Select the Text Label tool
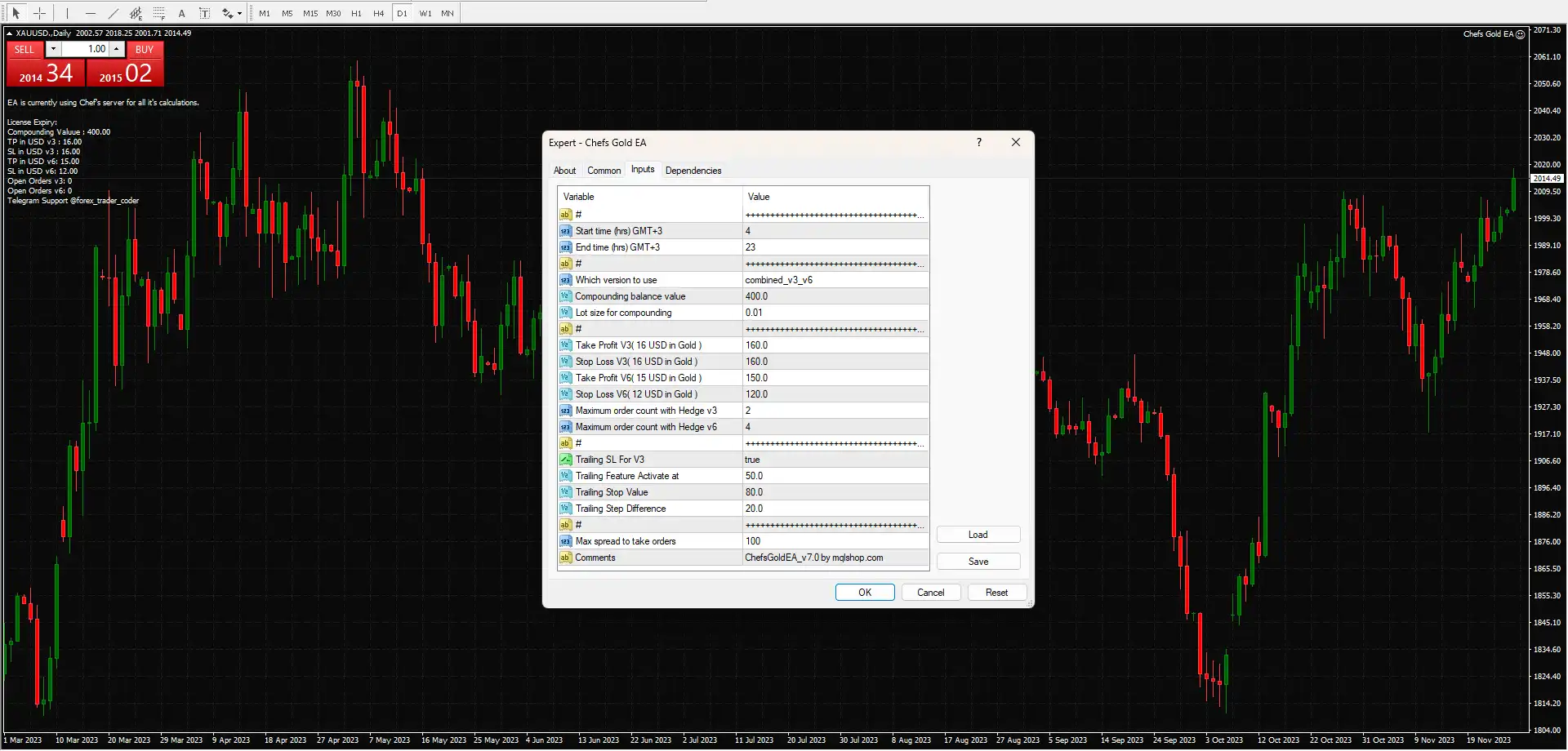The height and width of the screenshot is (751, 1568). pyautogui.click(x=205, y=13)
